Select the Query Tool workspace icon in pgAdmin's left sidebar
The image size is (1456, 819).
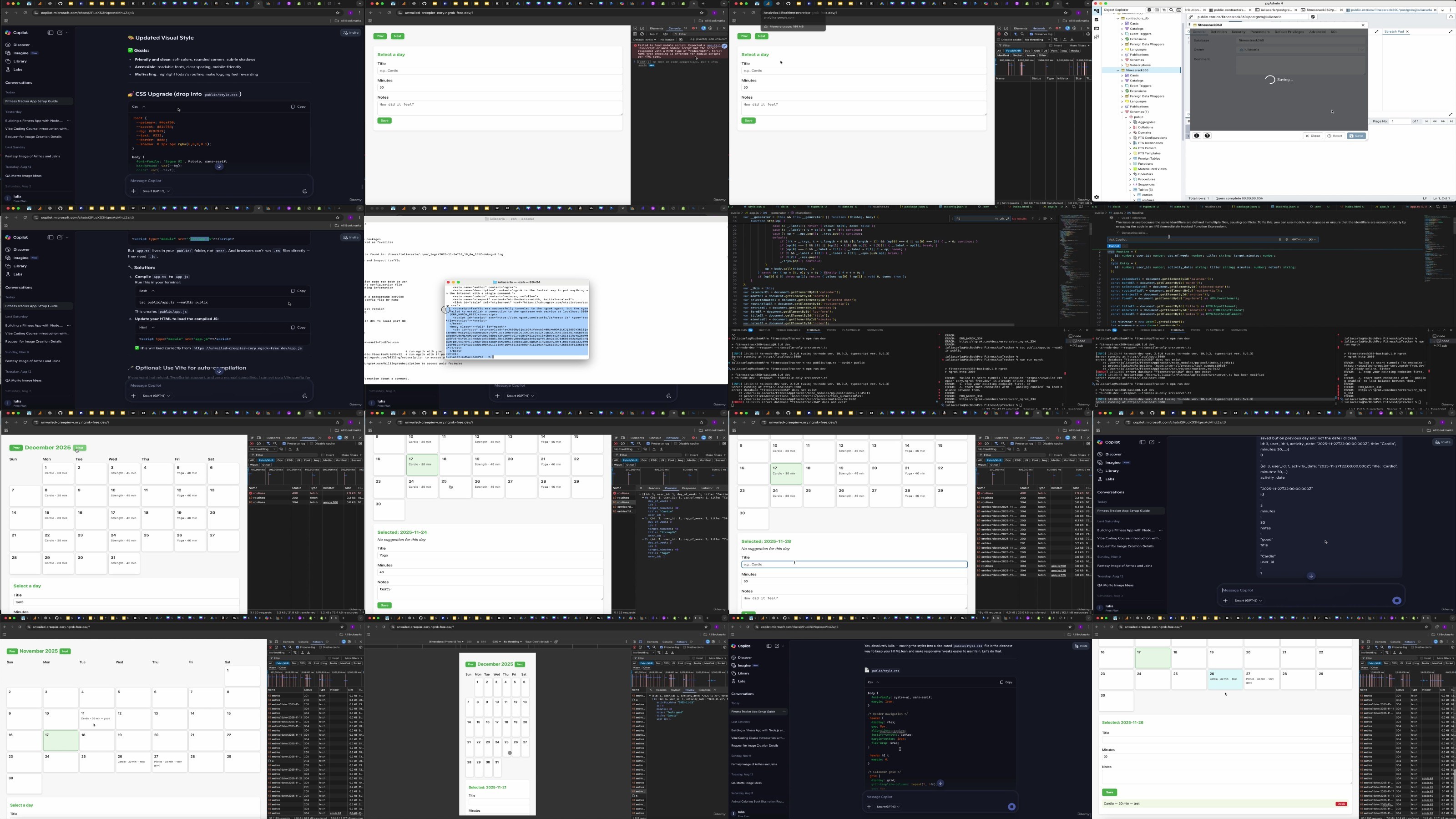(x=1097, y=19)
